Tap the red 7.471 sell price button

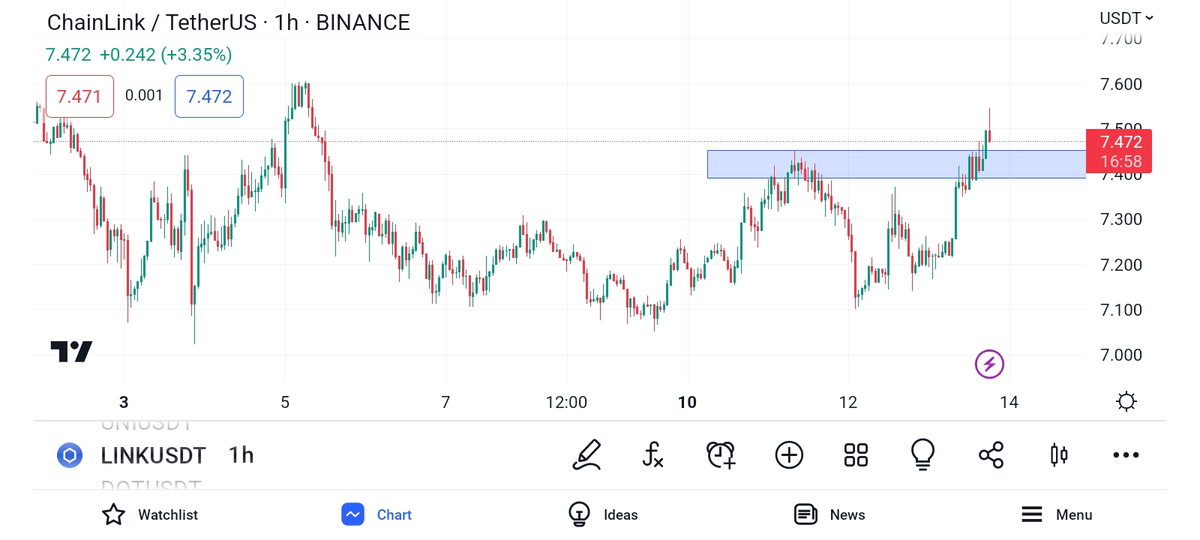(79, 96)
